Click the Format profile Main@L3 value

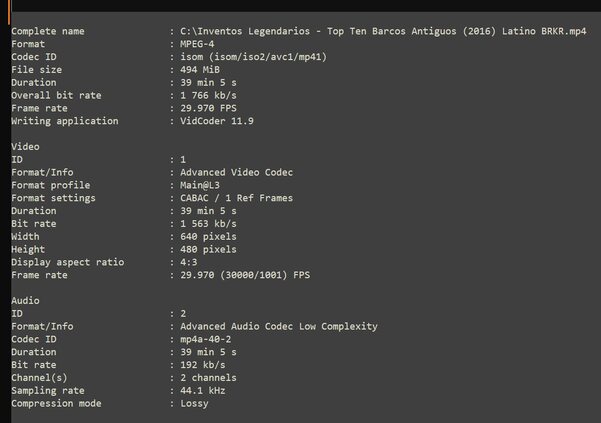point(200,185)
